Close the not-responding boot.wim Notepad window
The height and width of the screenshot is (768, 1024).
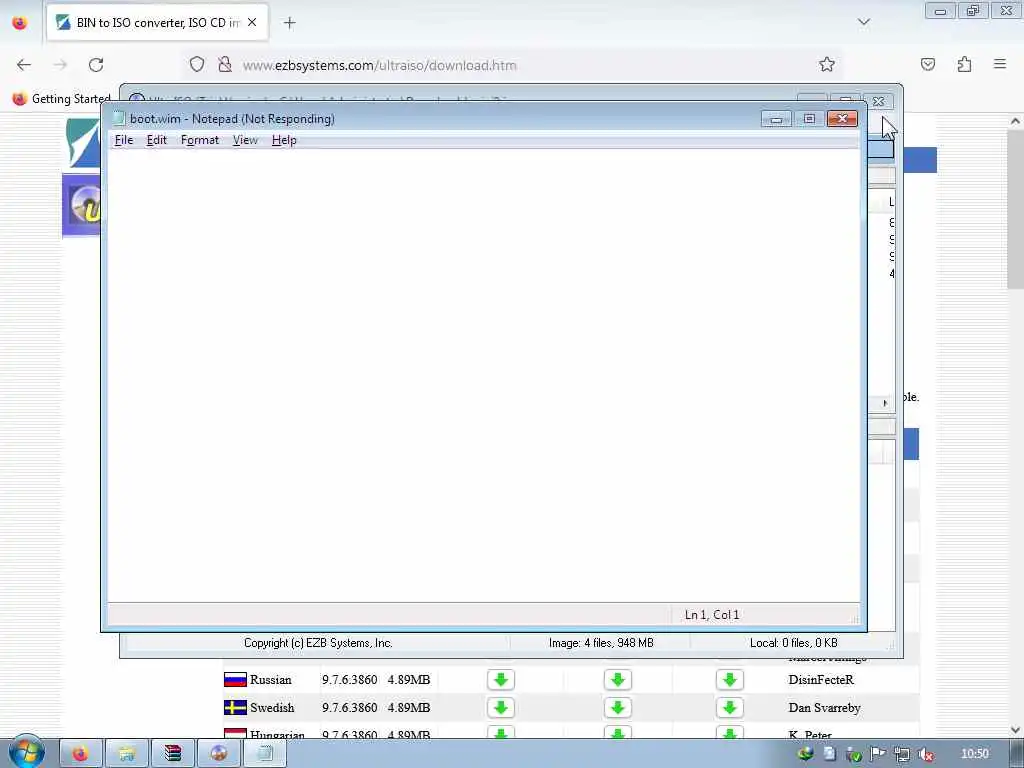click(x=842, y=119)
